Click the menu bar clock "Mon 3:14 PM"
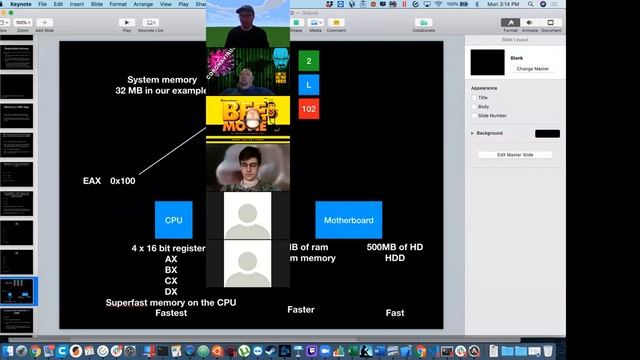 click(x=503, y=4)
